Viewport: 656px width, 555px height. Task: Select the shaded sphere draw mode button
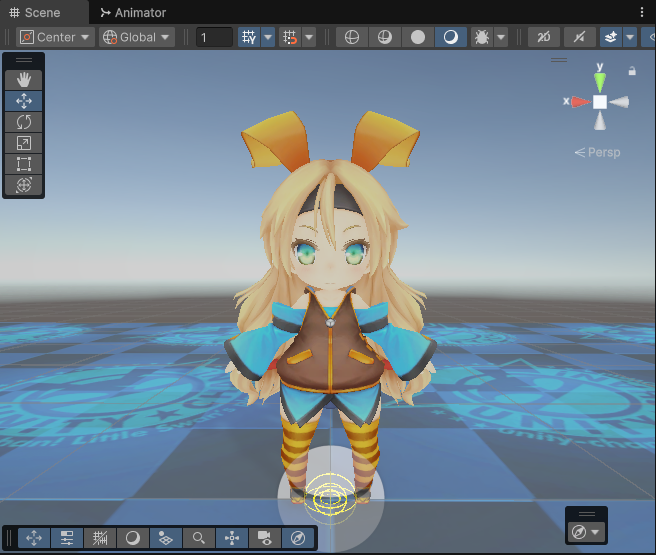coord(418,37)
